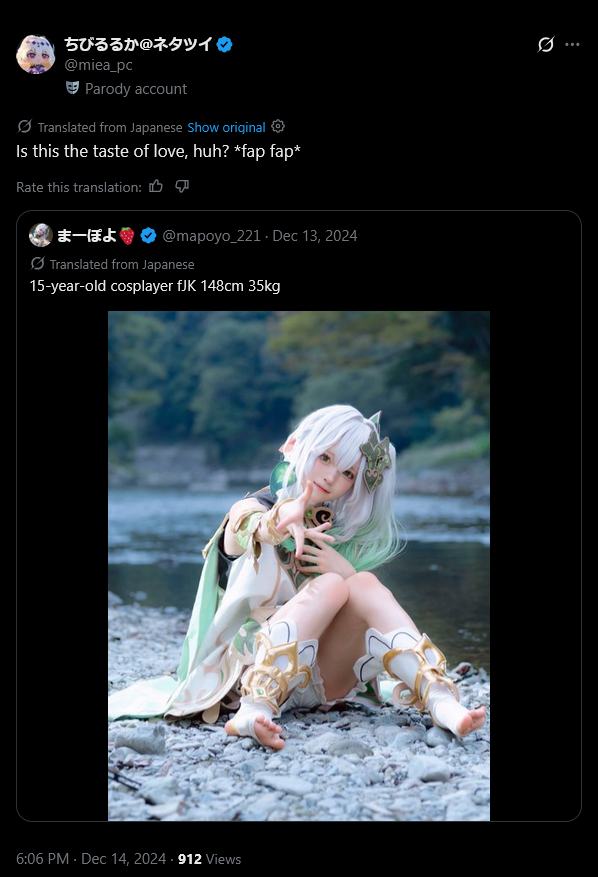Click Show original translation link

[x=226, y=128]
